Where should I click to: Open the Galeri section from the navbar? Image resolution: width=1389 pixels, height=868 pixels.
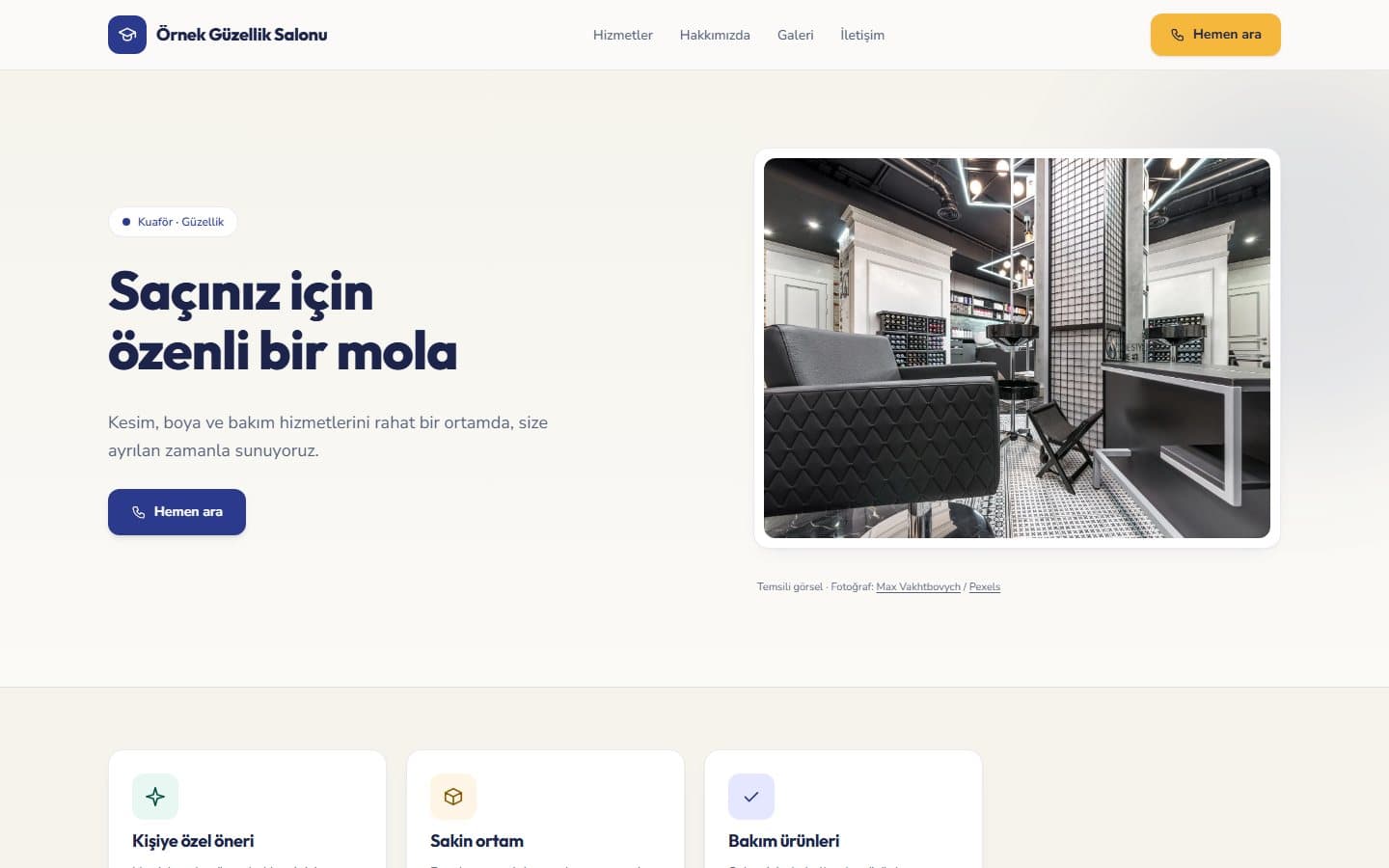(x=796, y=35)
